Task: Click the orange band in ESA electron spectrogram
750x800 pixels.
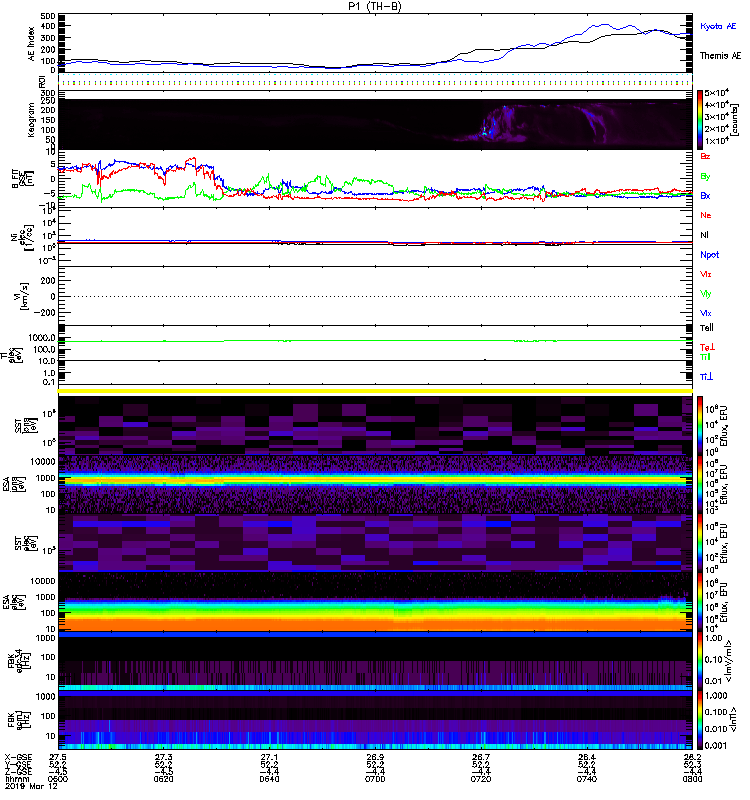Action: pos(375,623)
